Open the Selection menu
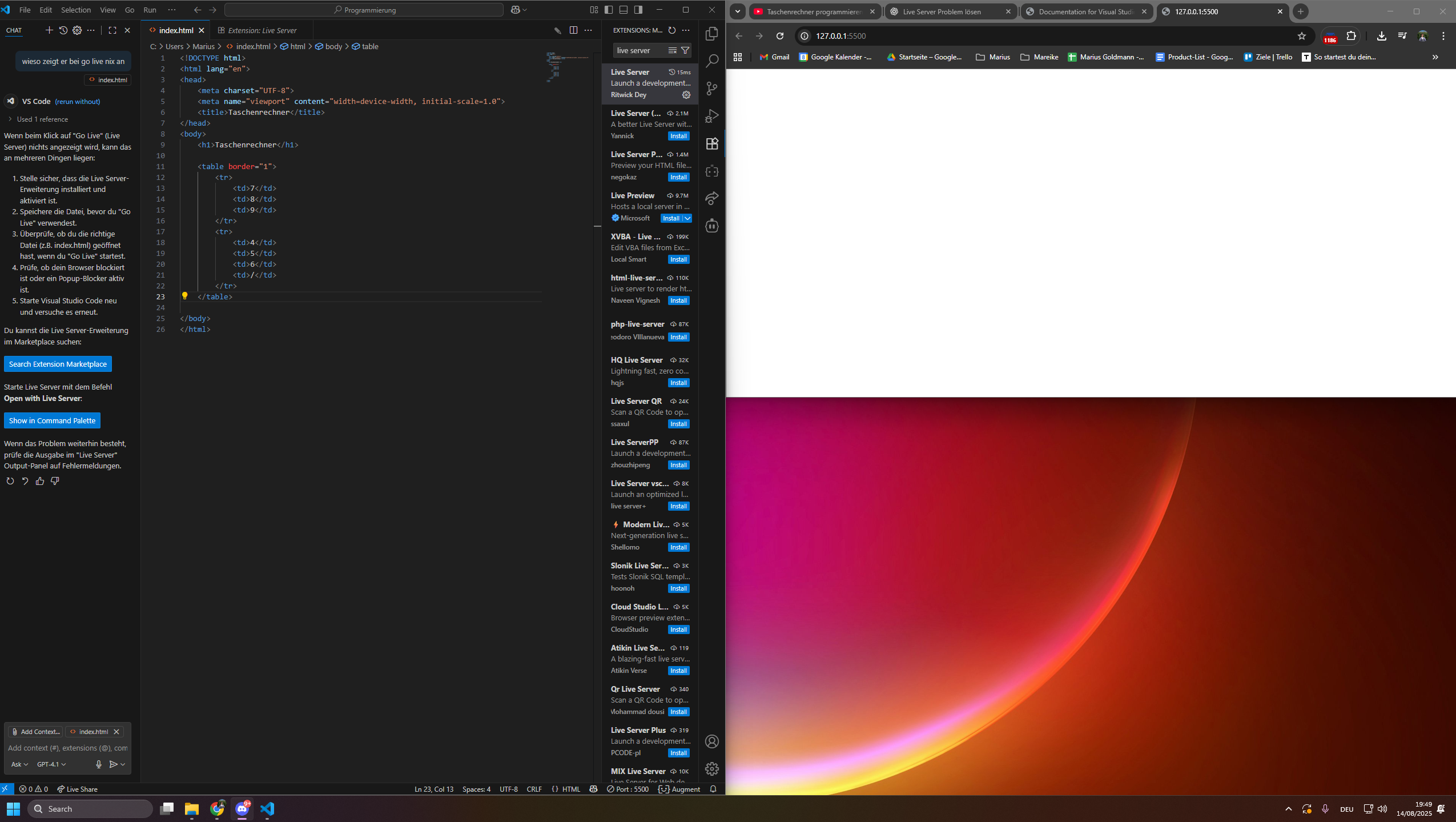The height and width of the screenshot is (822, 1456). tap(76, 10)
